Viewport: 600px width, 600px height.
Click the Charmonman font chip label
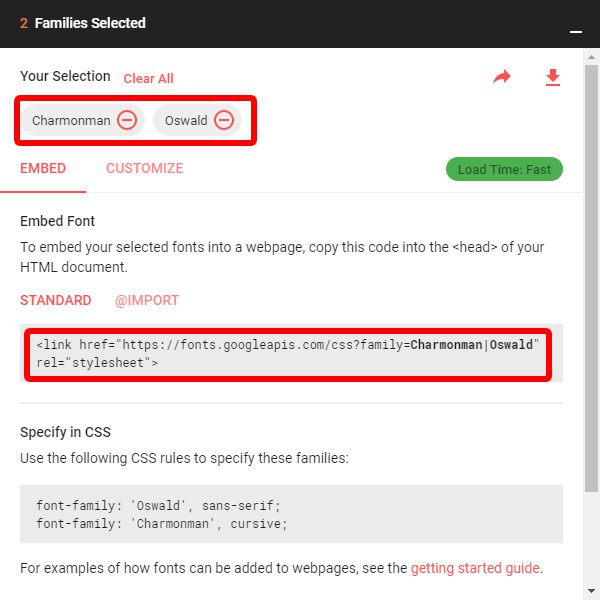pyautogui.click(x=71, y=121)
